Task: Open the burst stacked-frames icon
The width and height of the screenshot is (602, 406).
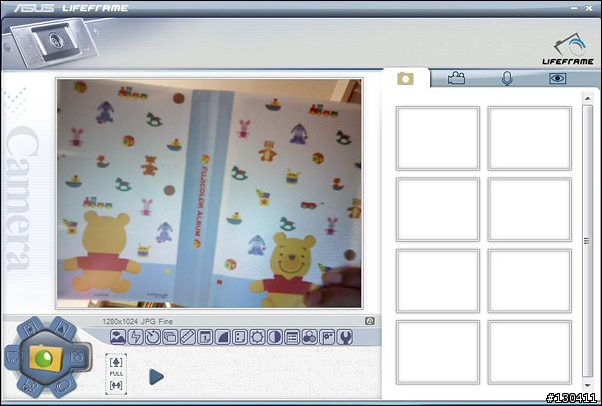Action: click(x=170, y=337)
